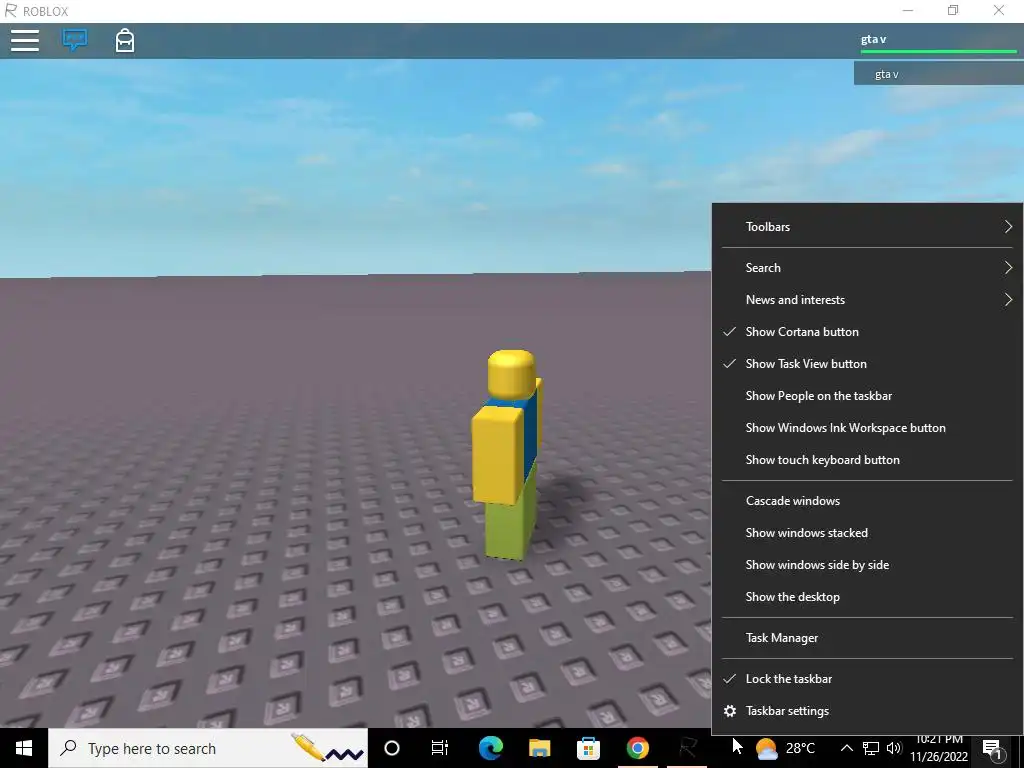Enable Show People on the taskbar
The width and height of the screenshot is (1024, 768).
coord(867,396)
